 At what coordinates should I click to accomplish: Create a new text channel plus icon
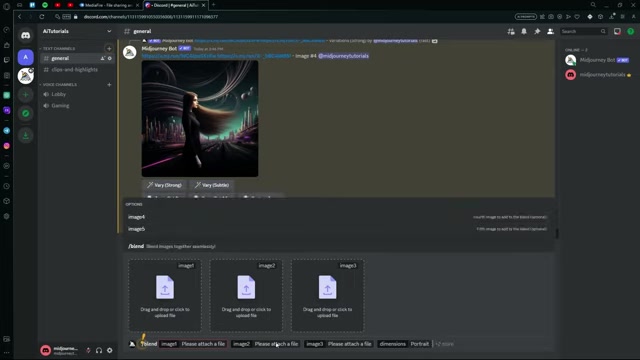(109, 49)
